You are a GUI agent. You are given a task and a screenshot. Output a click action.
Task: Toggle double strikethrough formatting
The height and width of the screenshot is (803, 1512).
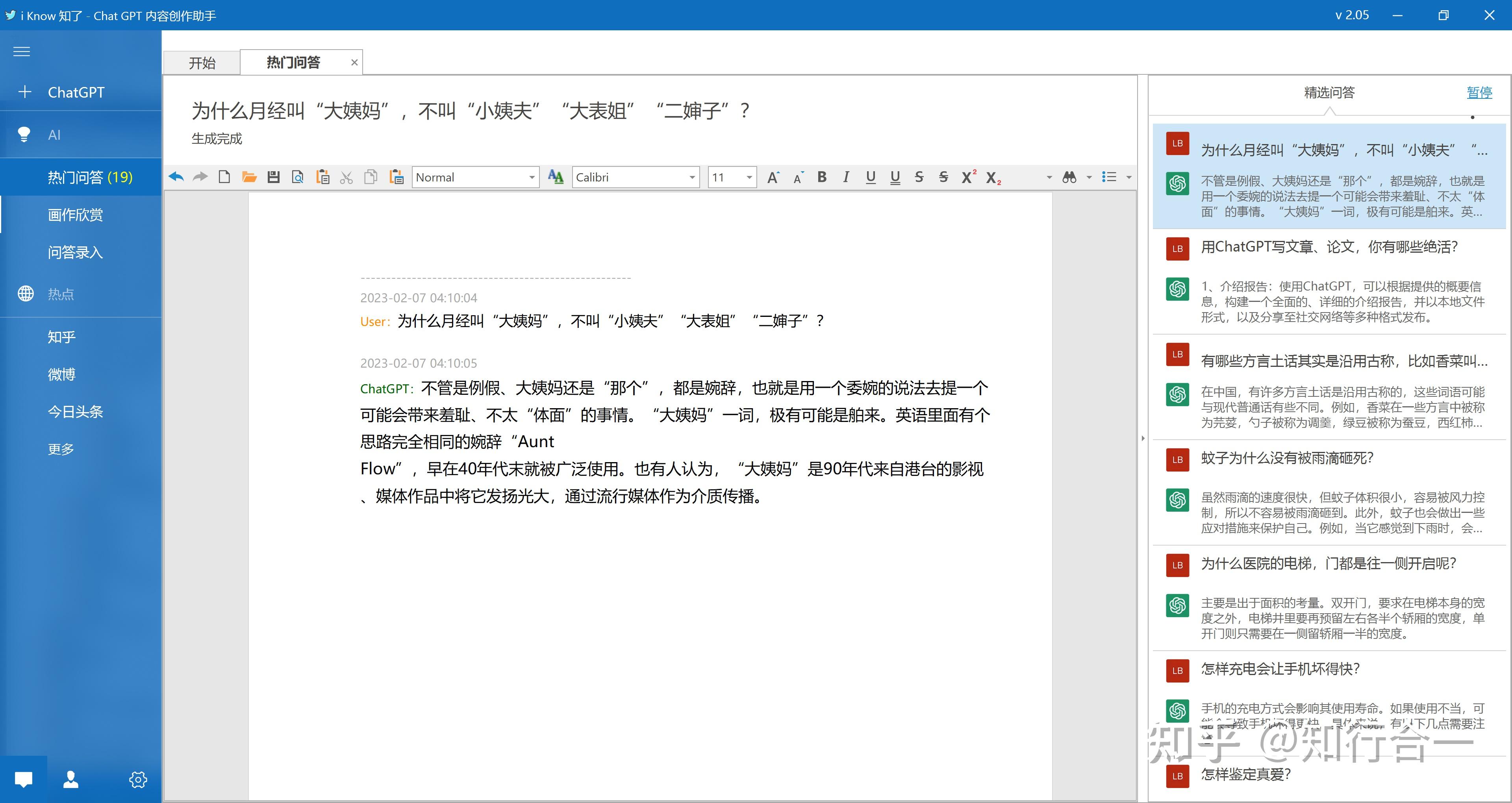pyautogui.click(x=943, y=177)
